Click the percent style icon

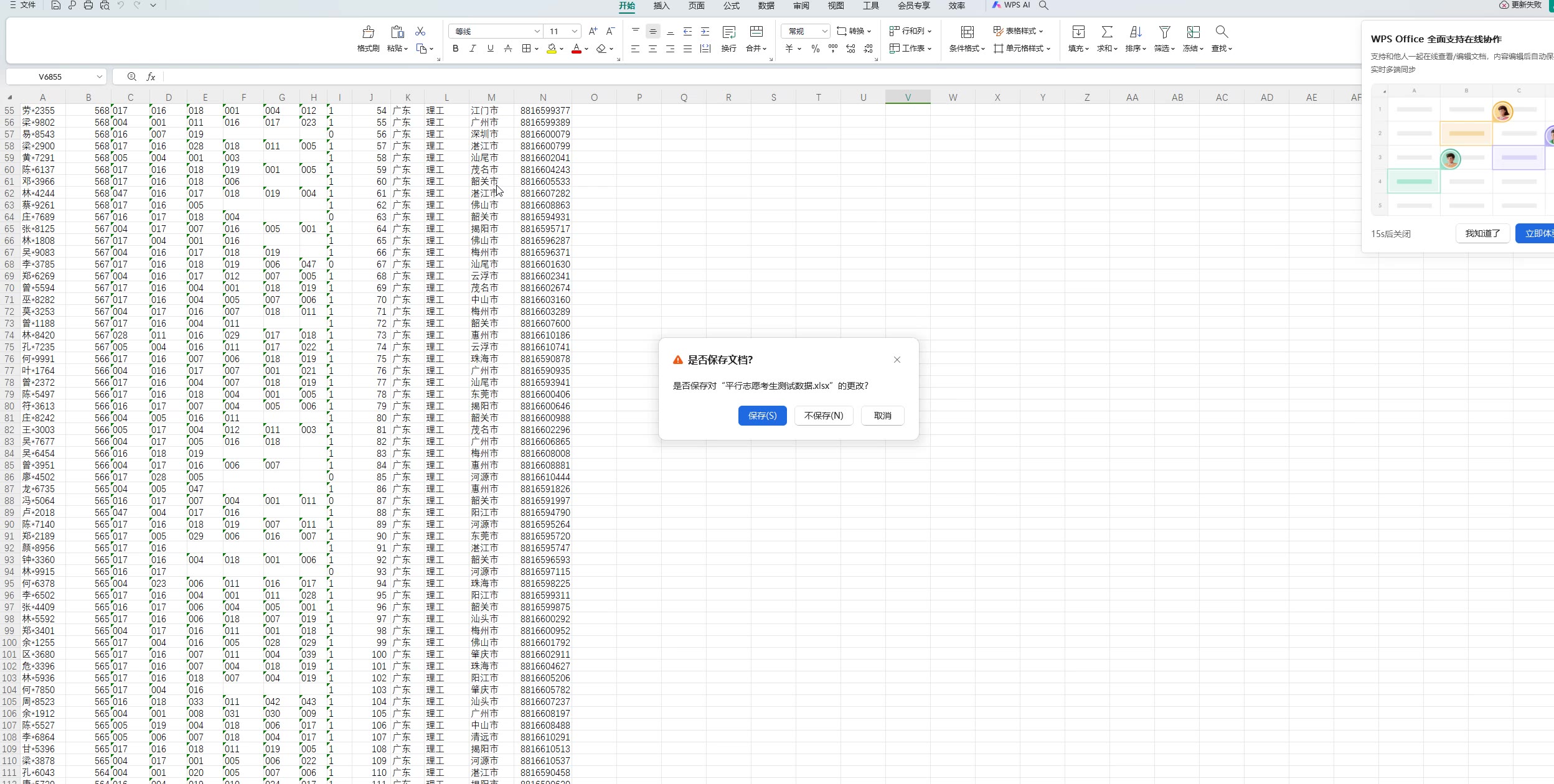815,49
